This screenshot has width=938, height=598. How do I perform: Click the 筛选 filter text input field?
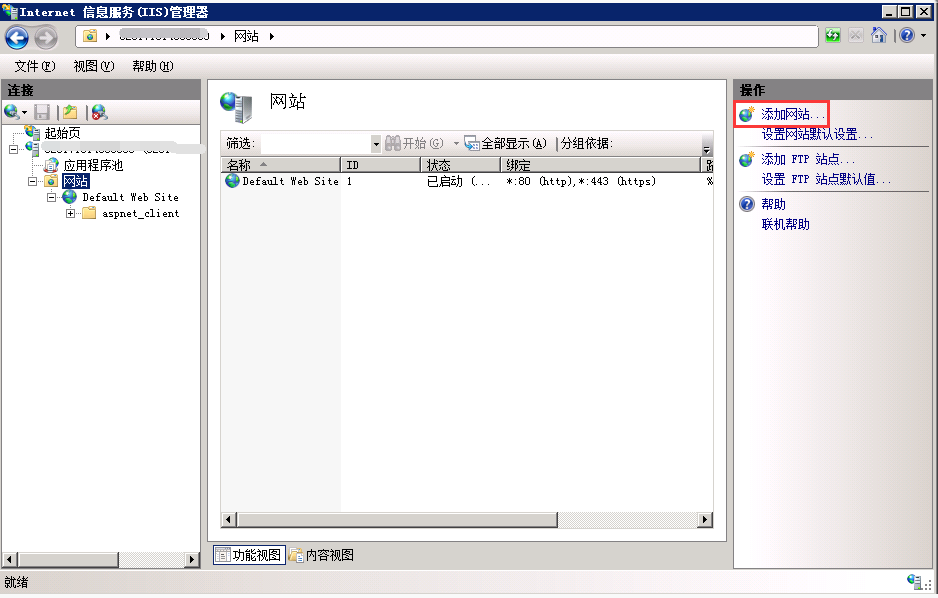click(315, 144)
